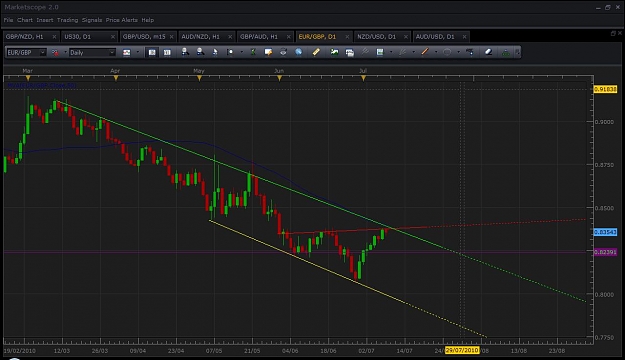Open the Help menu
Screen dimensions: 625x360
point(147,20)
